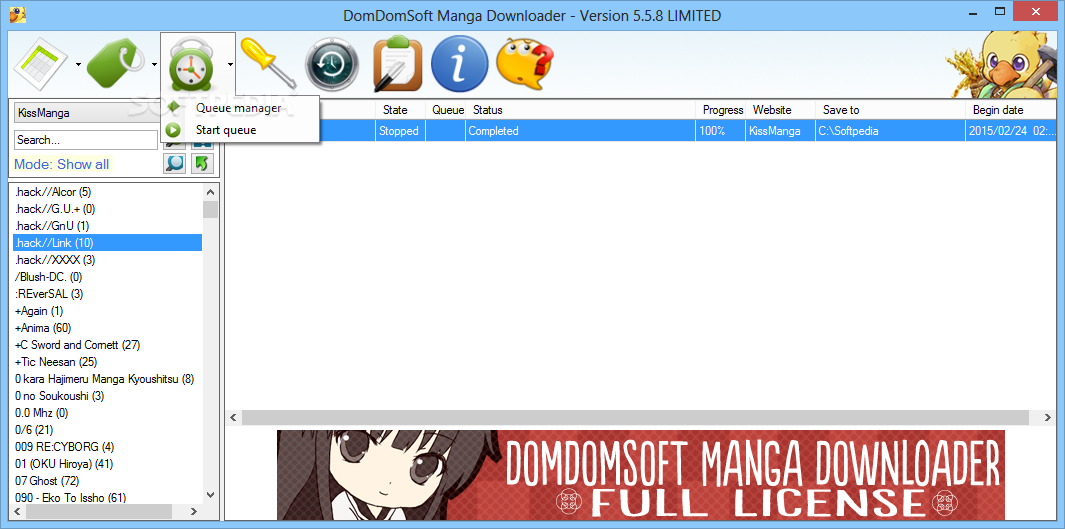The height and width of the screenshot is (529, 1065).
Task: Click download table horizontal scrollbar right arrow
Action: (1049, 416)
